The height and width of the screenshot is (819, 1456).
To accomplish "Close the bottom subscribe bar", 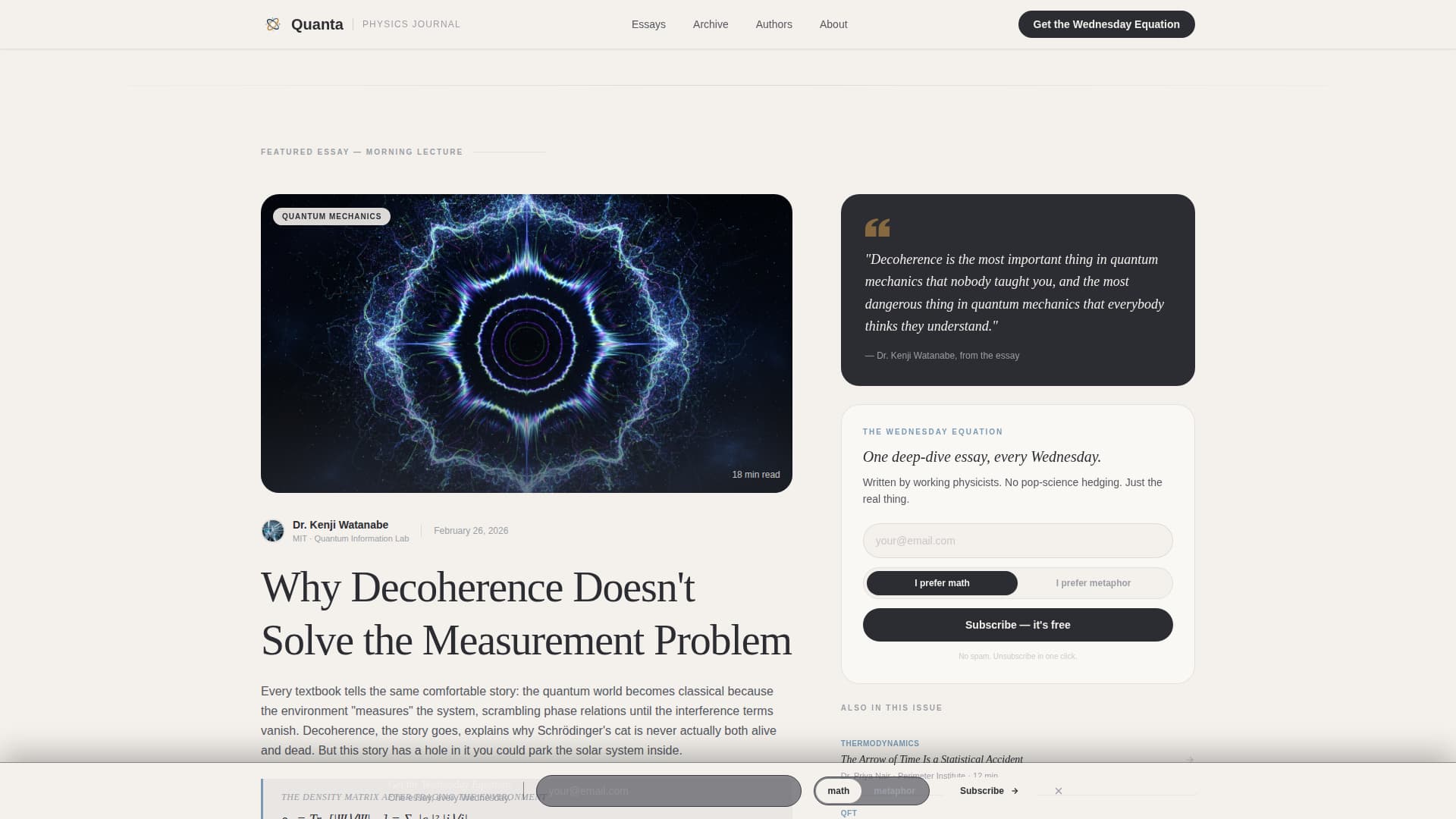I will [1059, 791].
